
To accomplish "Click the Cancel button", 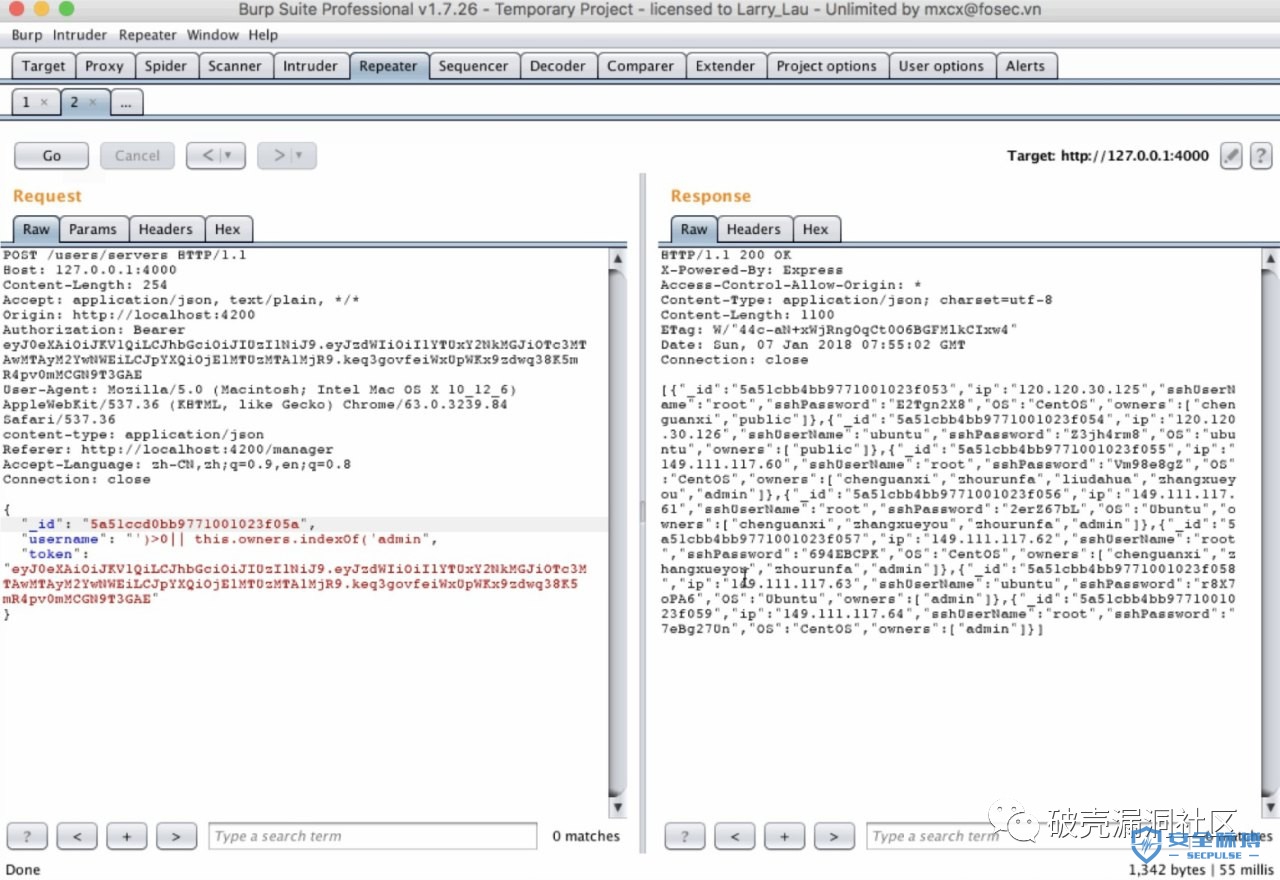I will [137, 156].
